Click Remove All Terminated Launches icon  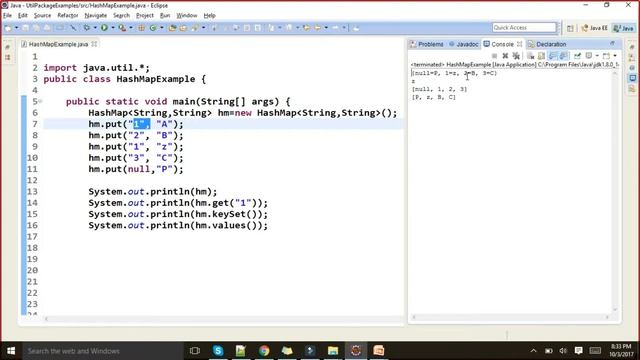click(x=516, y=56)
